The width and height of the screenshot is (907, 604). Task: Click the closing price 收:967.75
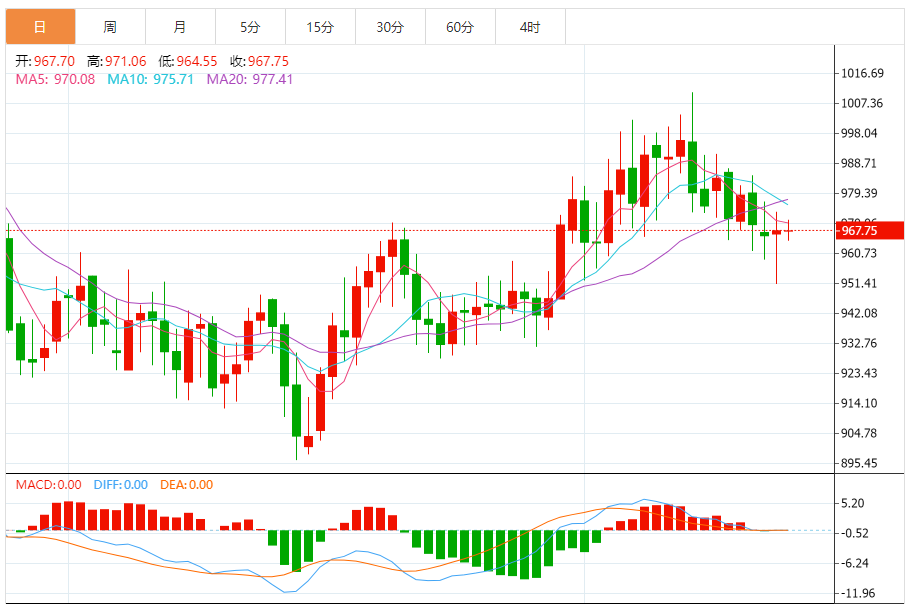[260, 61]
